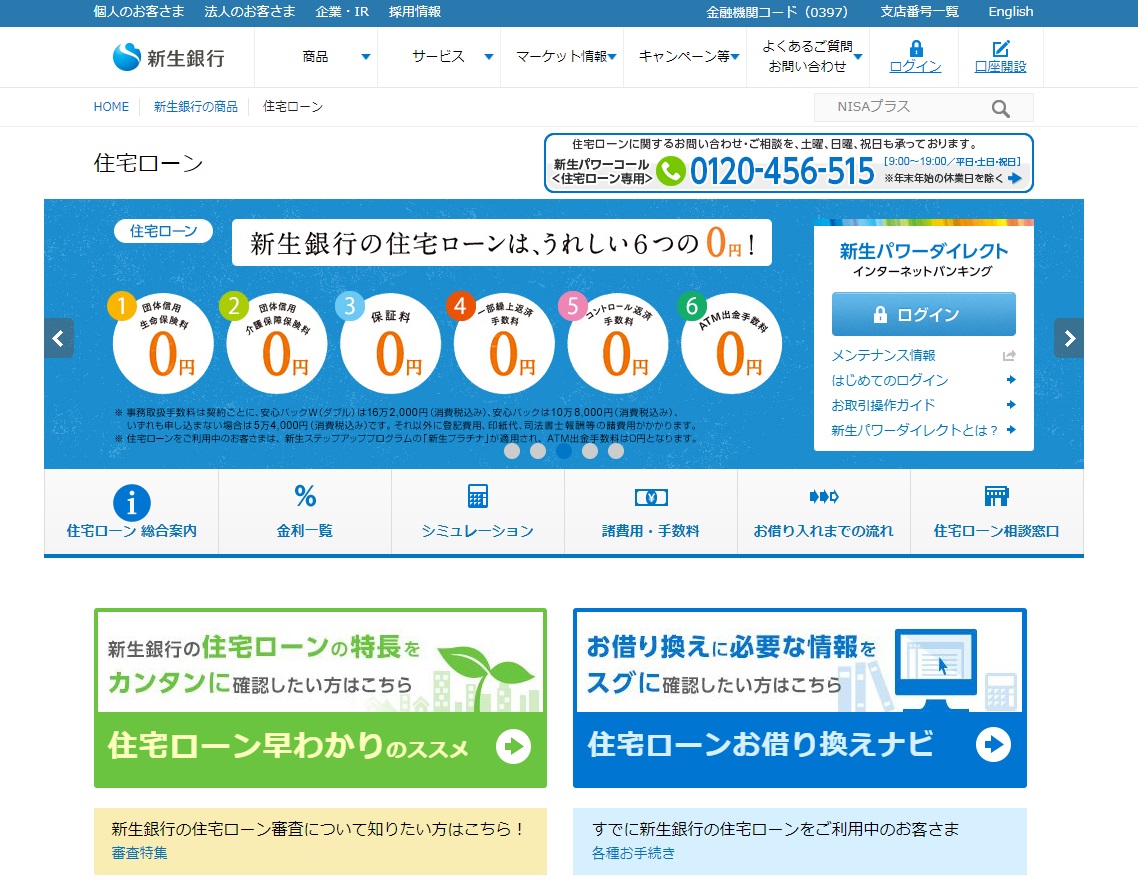Click the calculator icon for シミュレーション
Image resolution: width=1138 pixels, height=891 pixels.
tap(478, 496)
